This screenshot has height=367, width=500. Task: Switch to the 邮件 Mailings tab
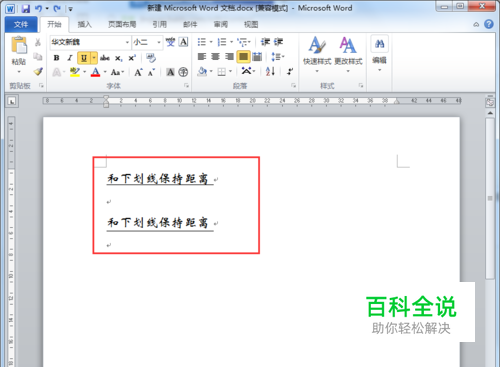pos(190,24)
